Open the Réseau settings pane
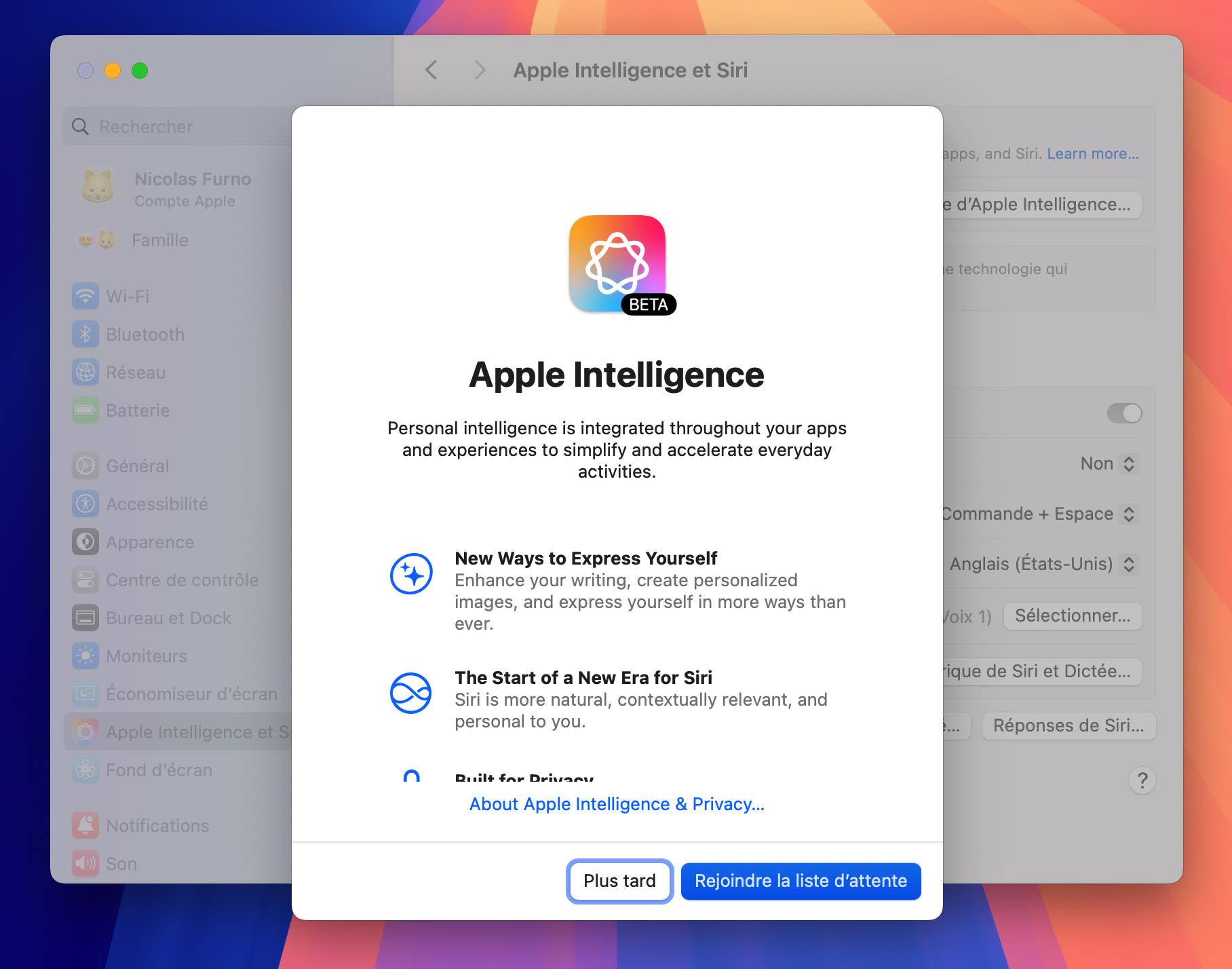The width and height of the screenshot is (1232, 969). coord(135,372)
